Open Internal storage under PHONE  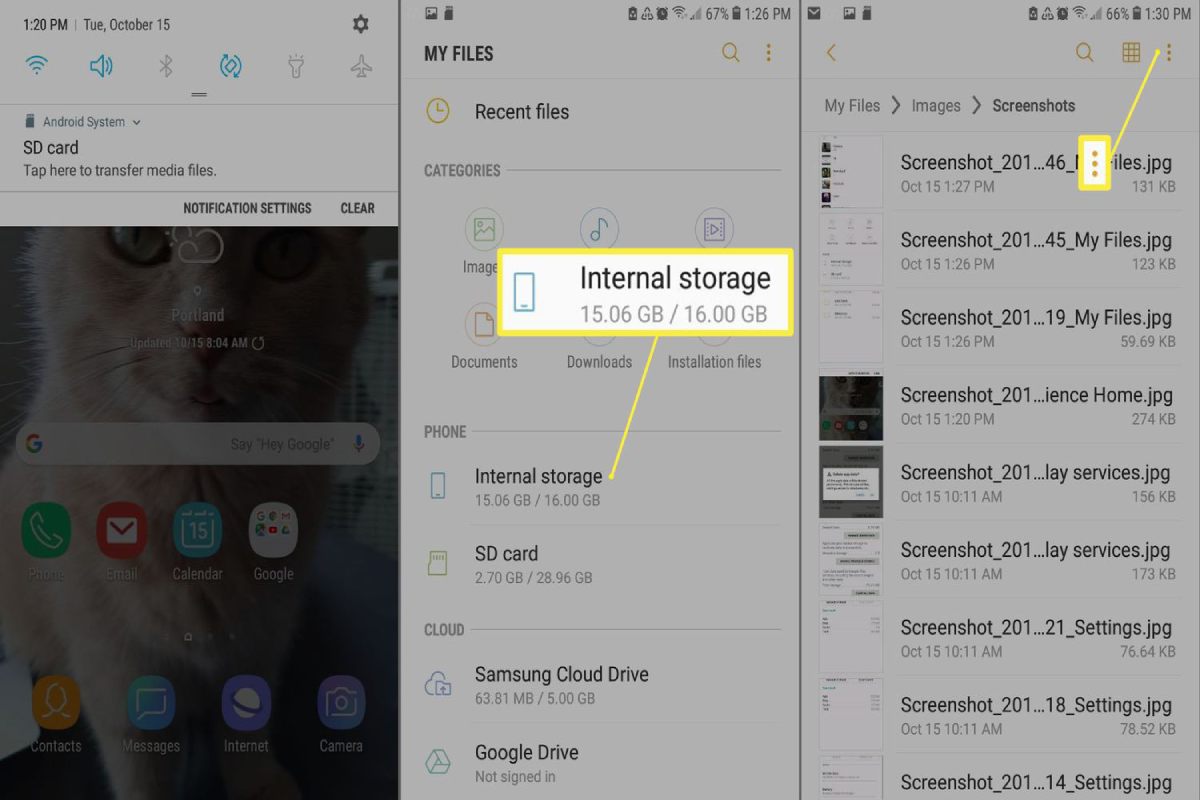(x=600, y=486)
